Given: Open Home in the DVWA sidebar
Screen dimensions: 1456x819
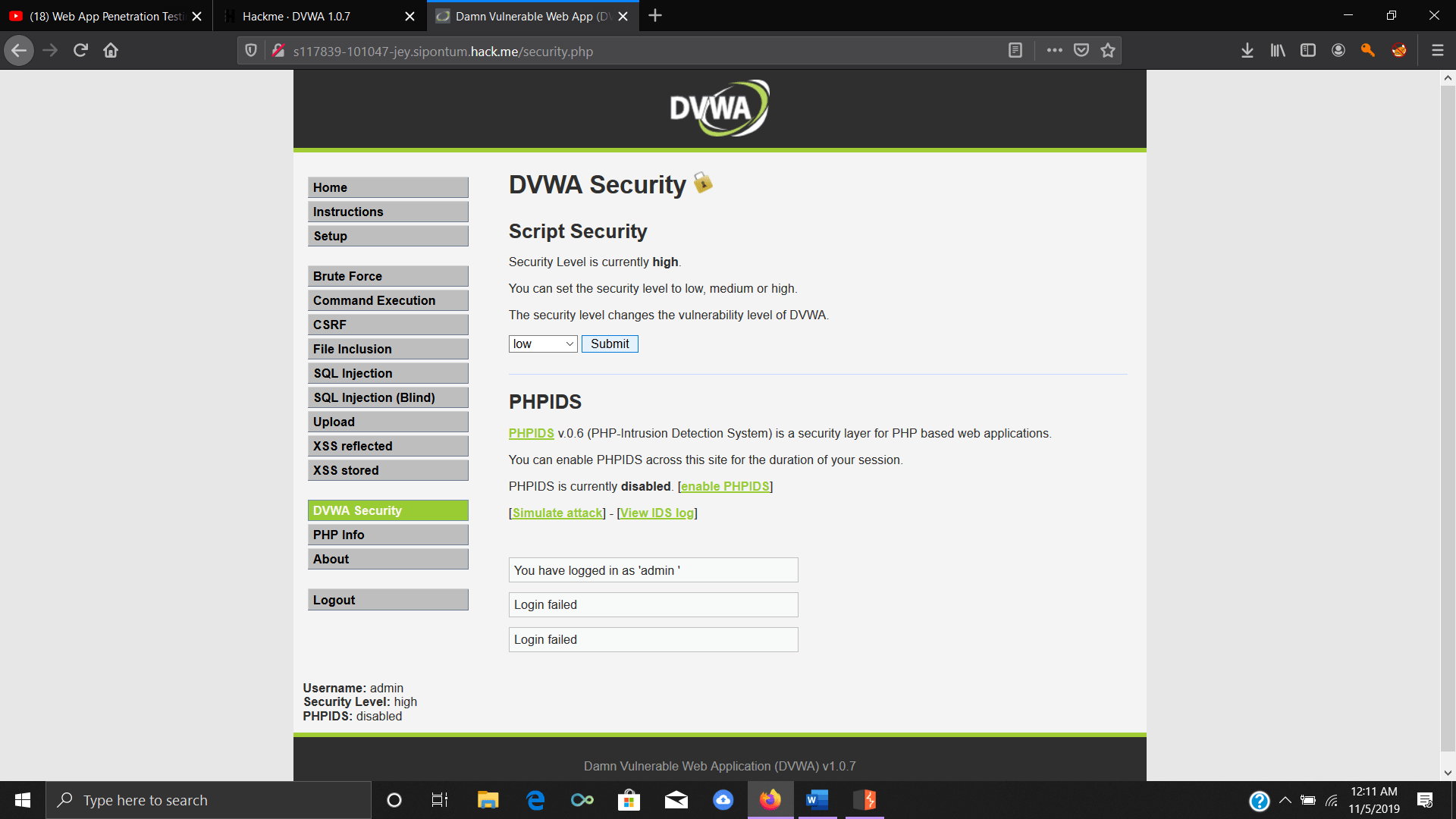Looking at the screenshot, I should click(x=388, y=187).
